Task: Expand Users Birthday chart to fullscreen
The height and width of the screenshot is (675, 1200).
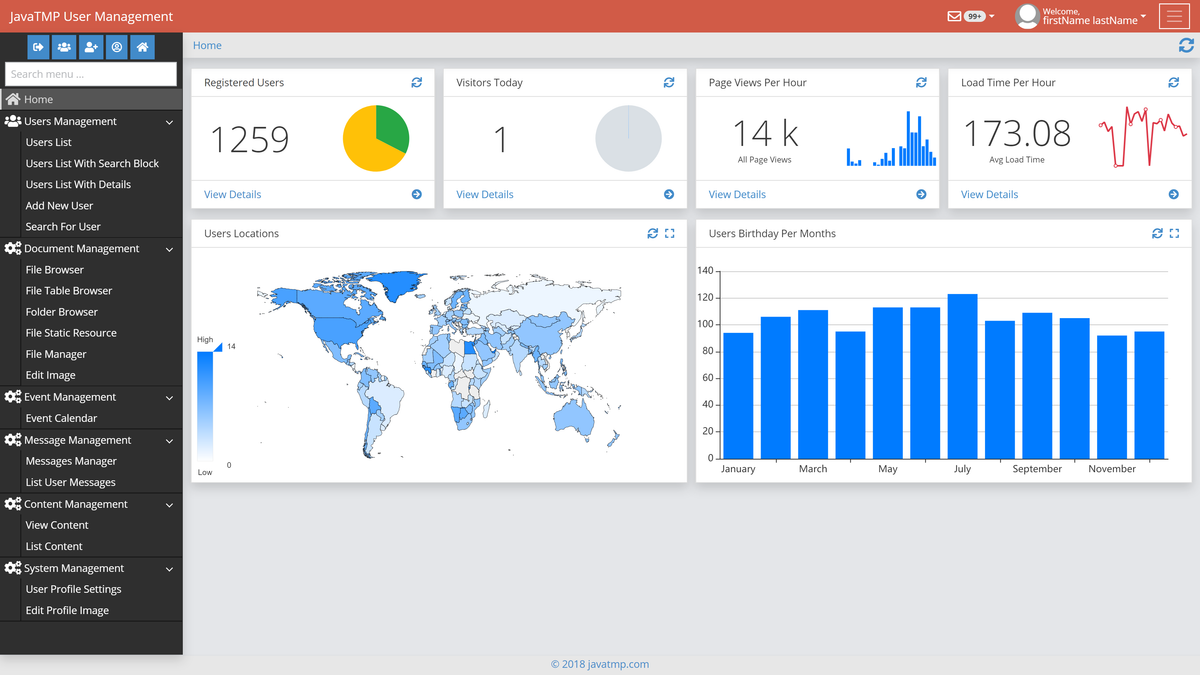Action: click(x=1174, y=233)
